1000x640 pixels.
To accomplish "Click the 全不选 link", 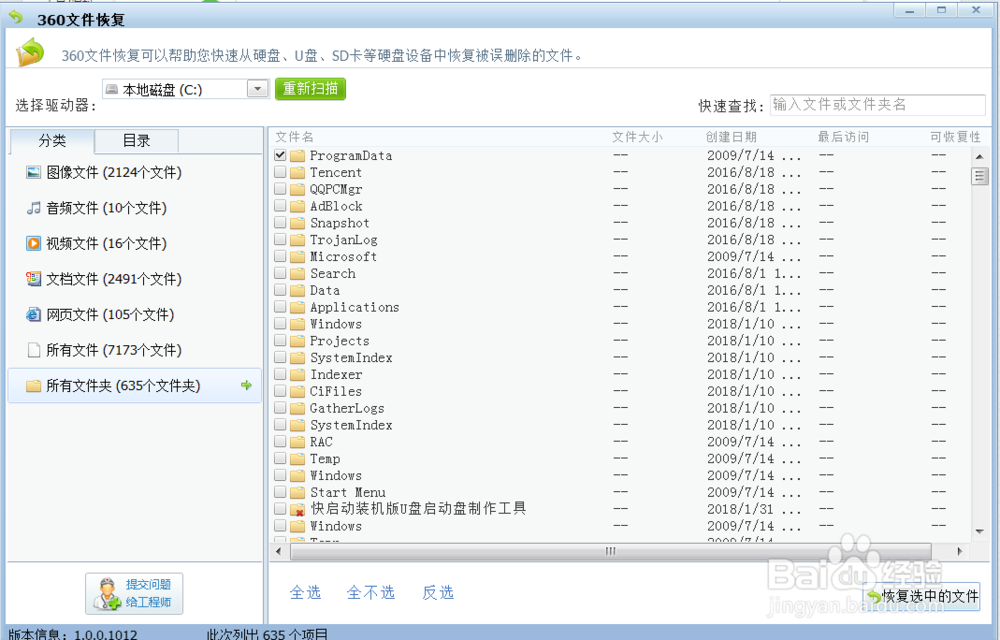I will pos(371,593).
